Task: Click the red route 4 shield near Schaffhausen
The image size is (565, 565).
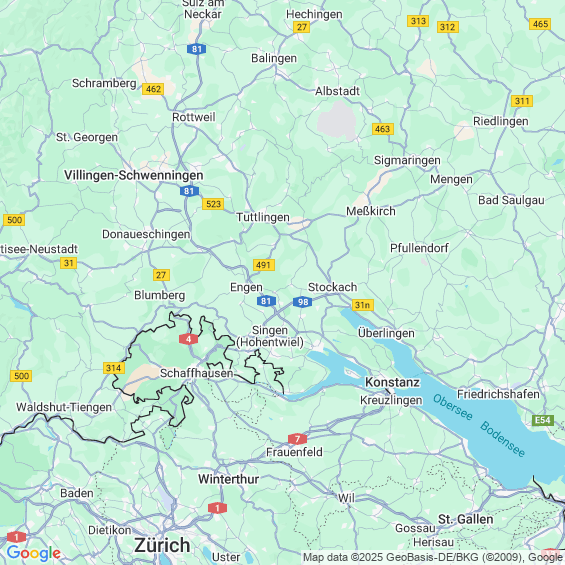Action: (188, 339)
